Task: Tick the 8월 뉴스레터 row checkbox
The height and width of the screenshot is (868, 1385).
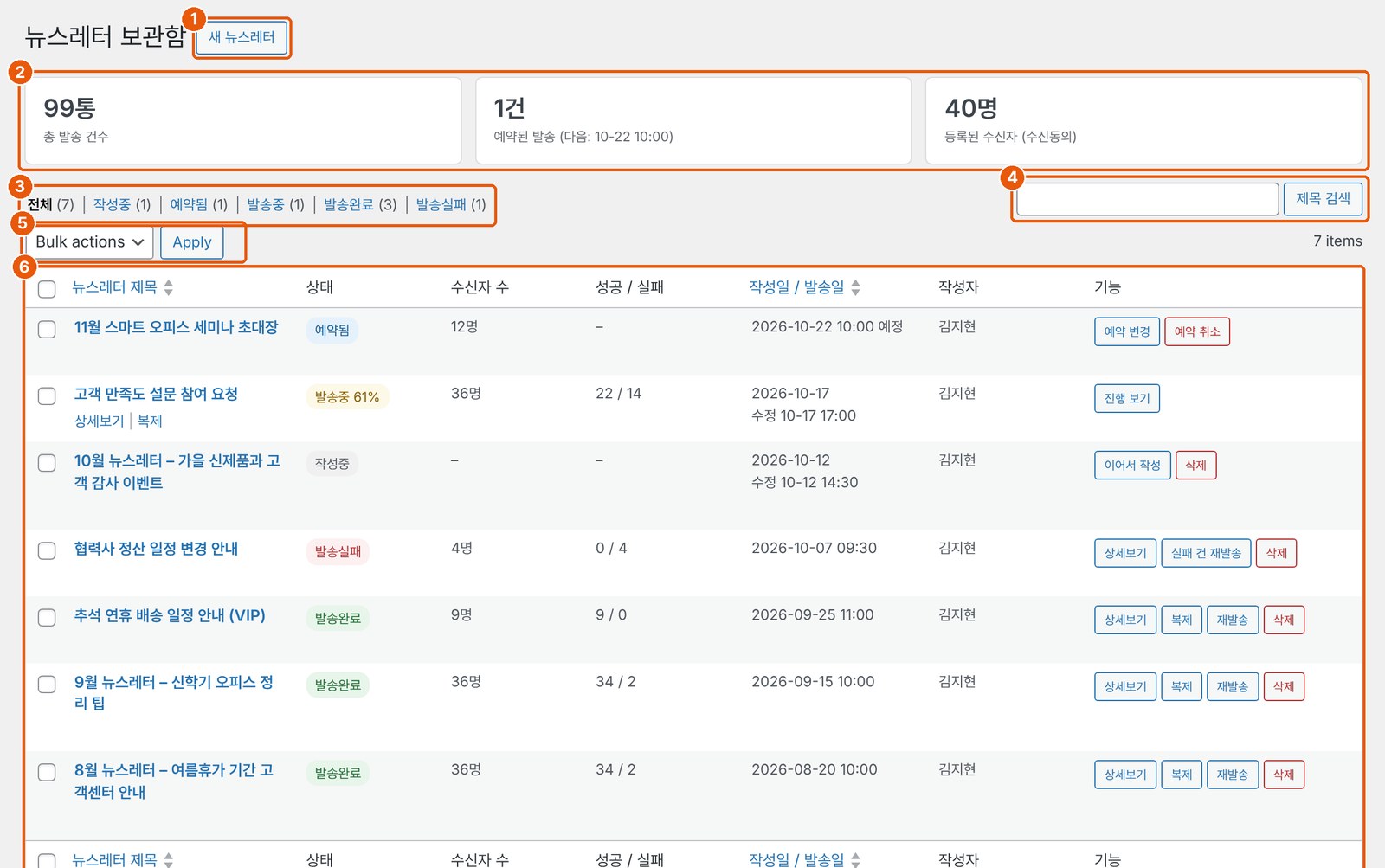Action: point(47,773)
